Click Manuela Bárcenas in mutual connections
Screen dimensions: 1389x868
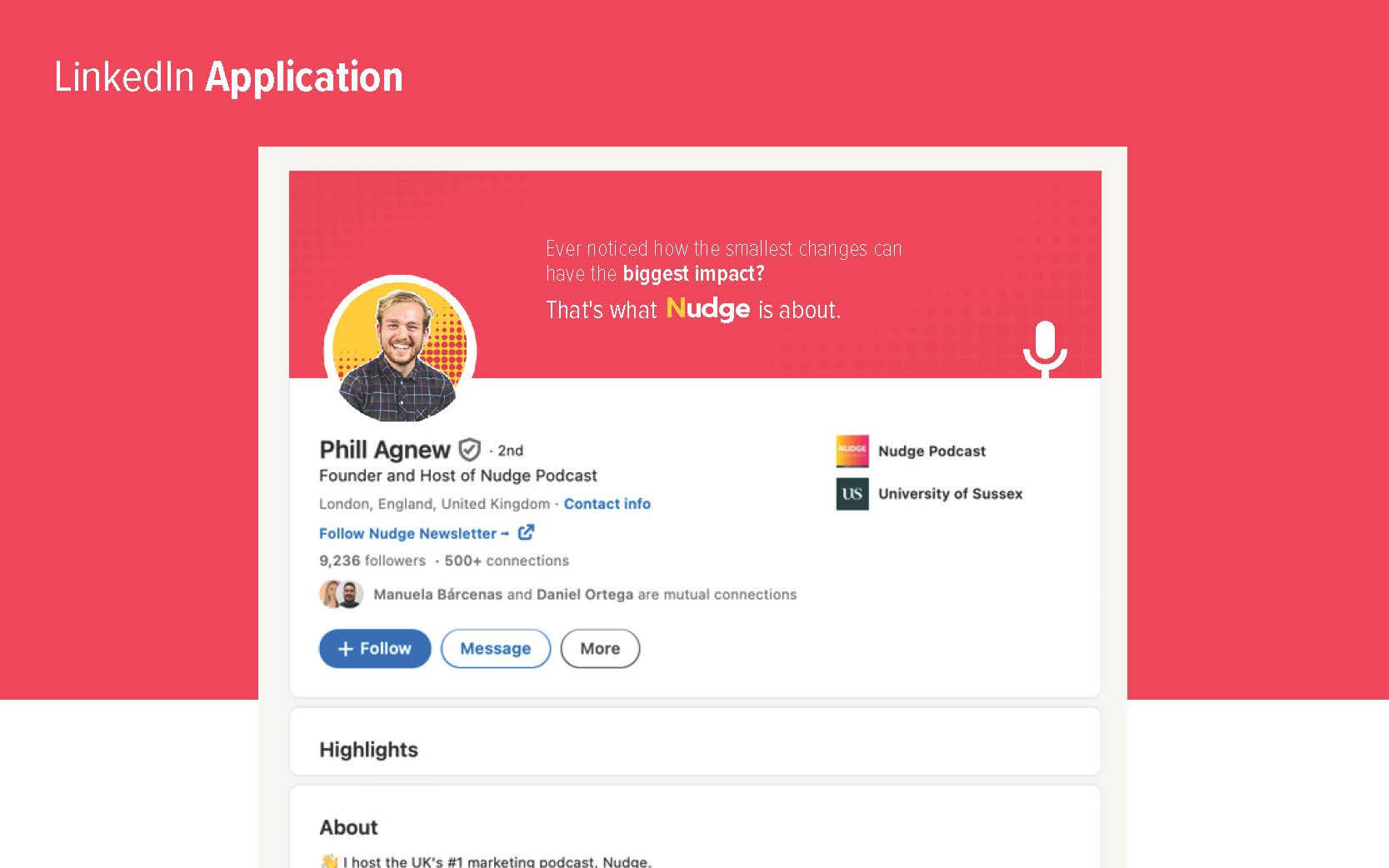pyautogui.click(x=437, y=594)
